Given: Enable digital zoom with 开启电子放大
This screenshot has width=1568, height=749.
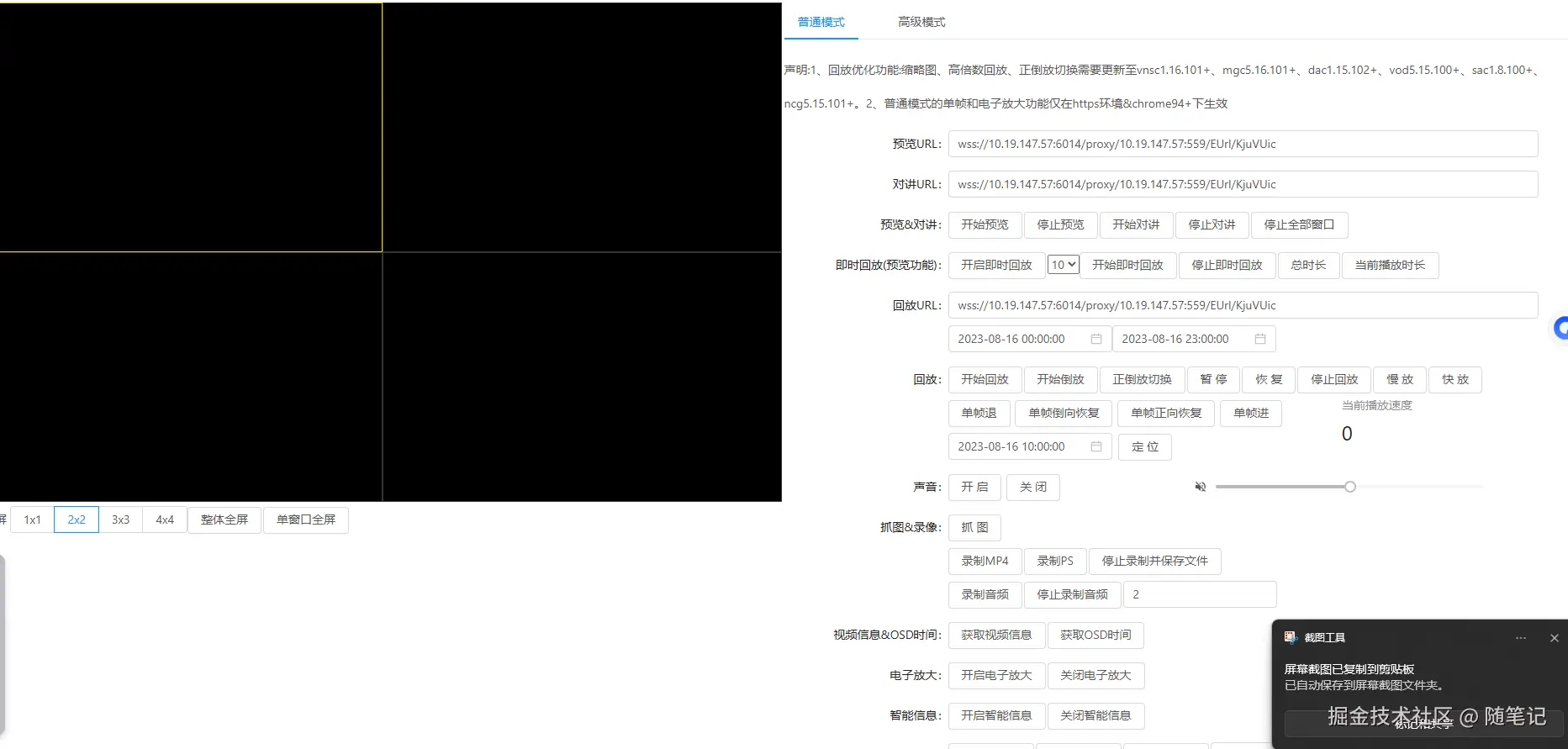Looking at the screenshot, I should [997, 675].
